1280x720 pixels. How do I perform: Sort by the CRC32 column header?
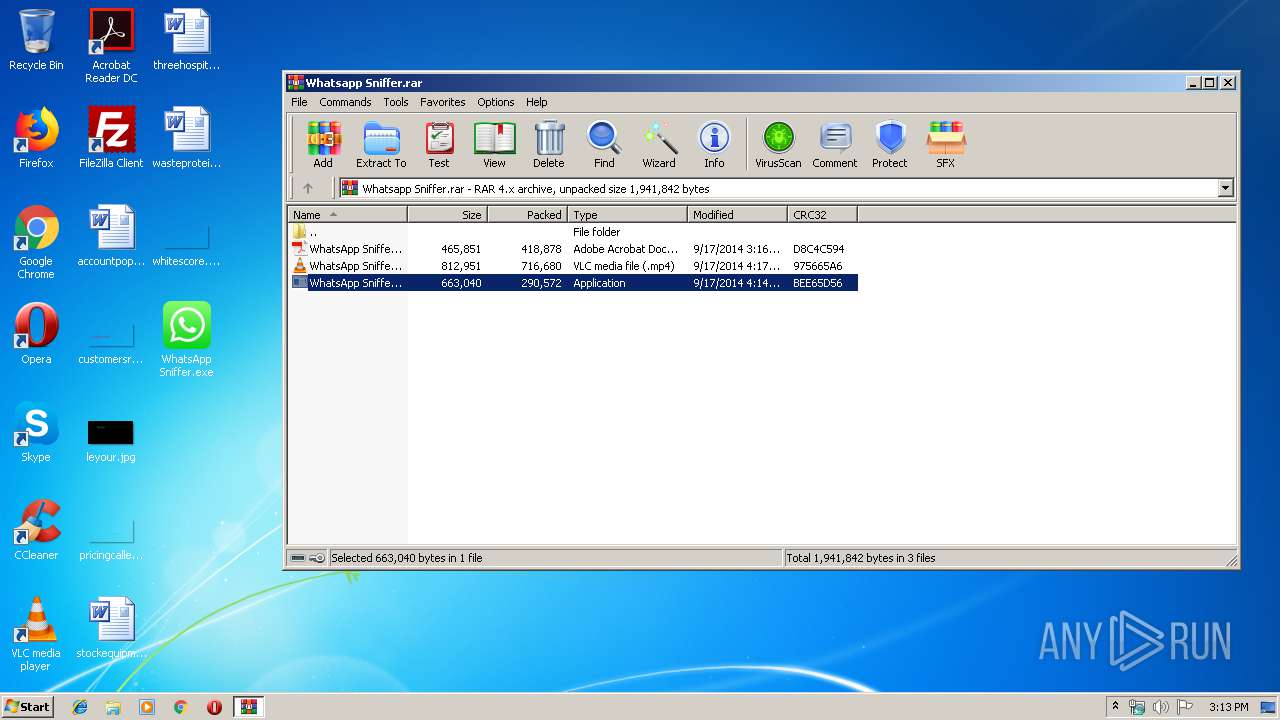[x=822, y=214]
